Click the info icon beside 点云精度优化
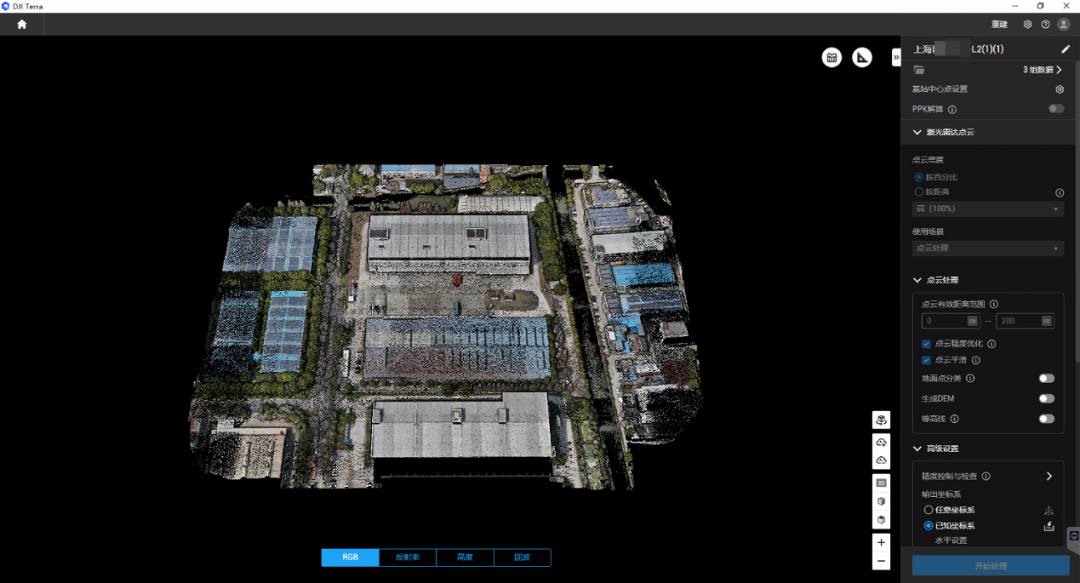The image size is (1080, 583). tap(991, 343)
